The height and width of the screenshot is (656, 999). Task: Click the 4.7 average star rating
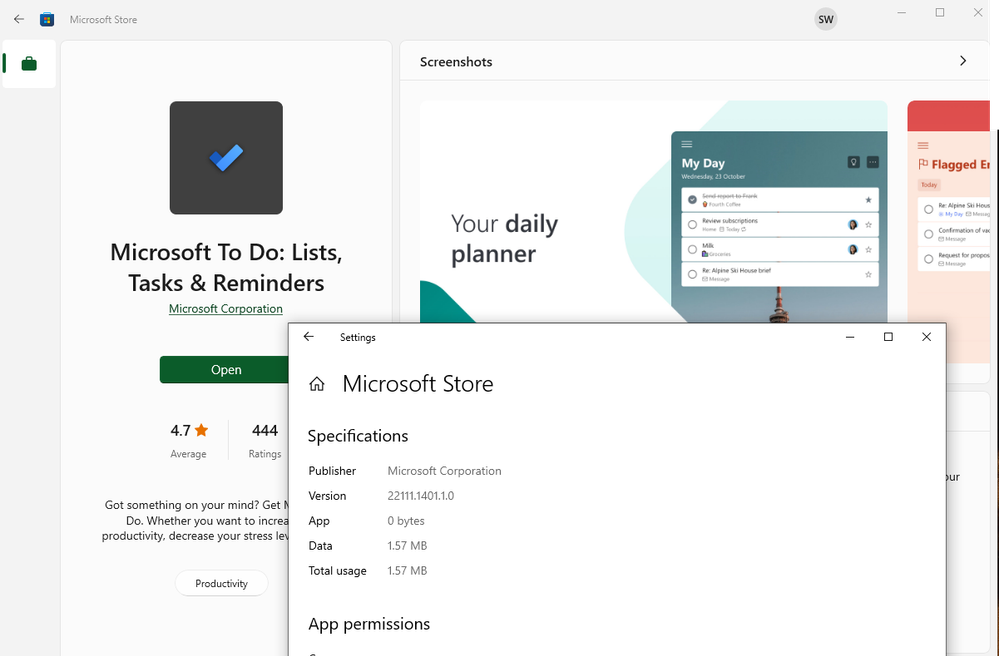(189, 431)
